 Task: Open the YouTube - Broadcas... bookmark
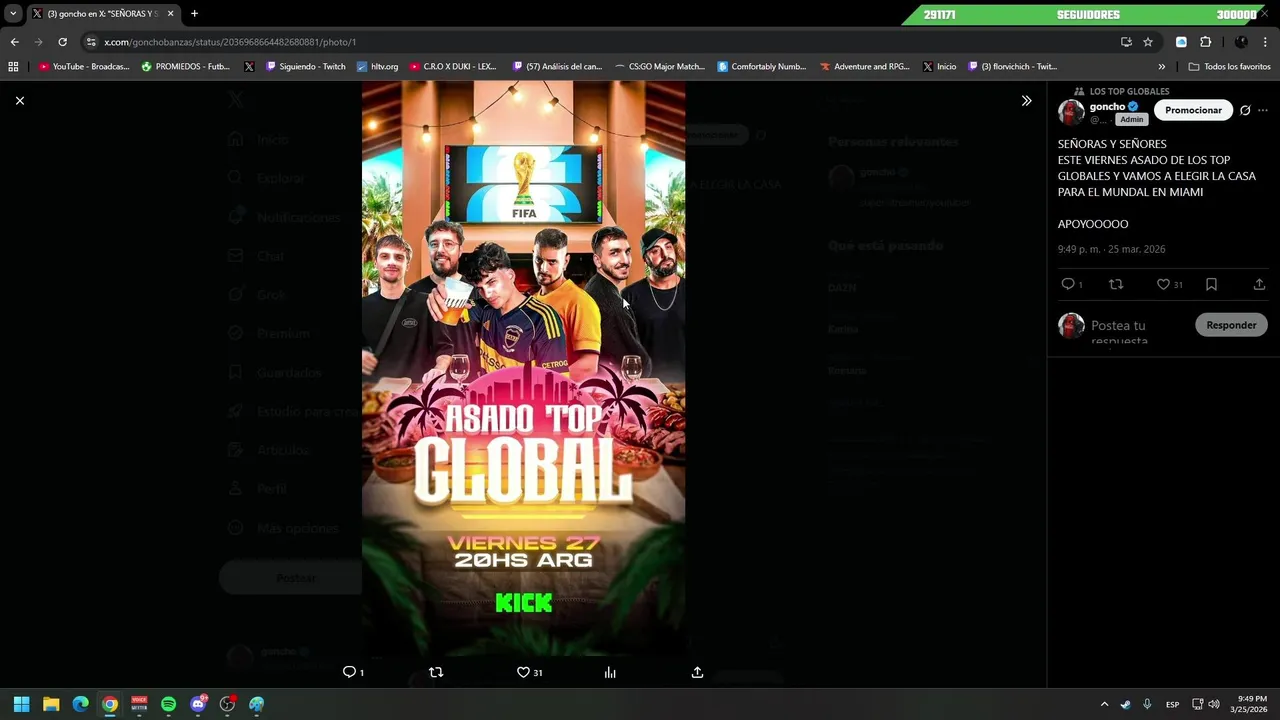(x=84, y=67)
